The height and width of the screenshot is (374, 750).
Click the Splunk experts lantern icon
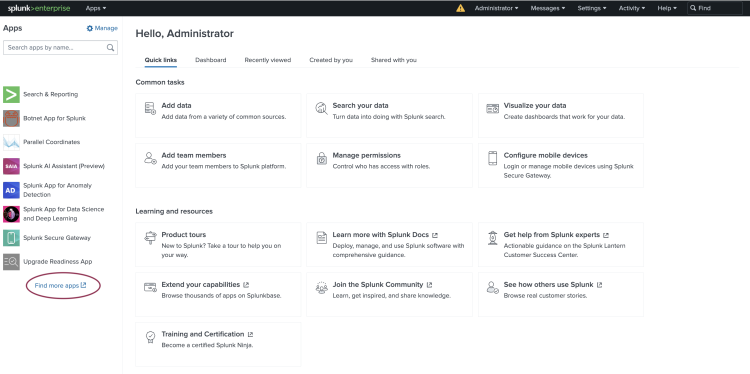click(x=493, y=237)
